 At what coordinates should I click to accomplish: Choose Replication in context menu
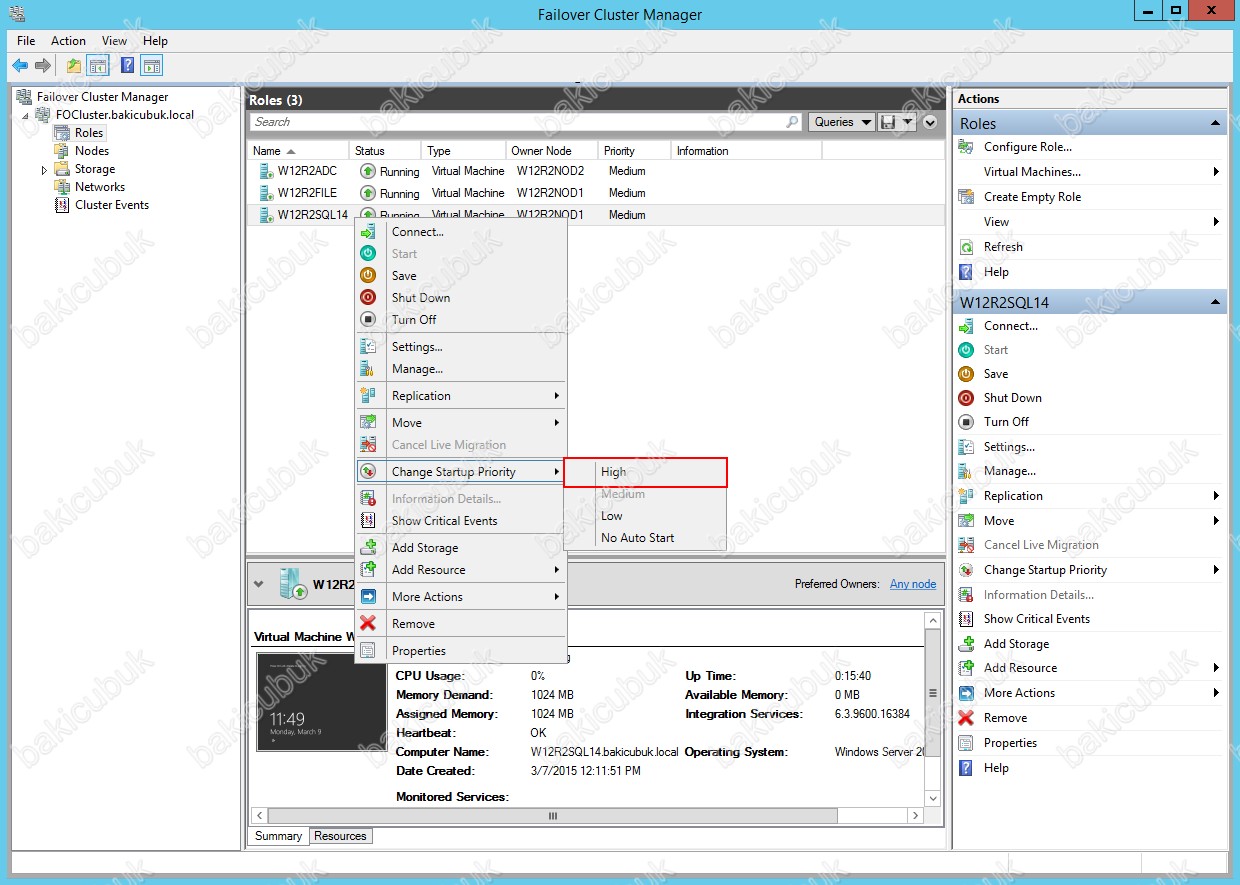tap(461, 396)
